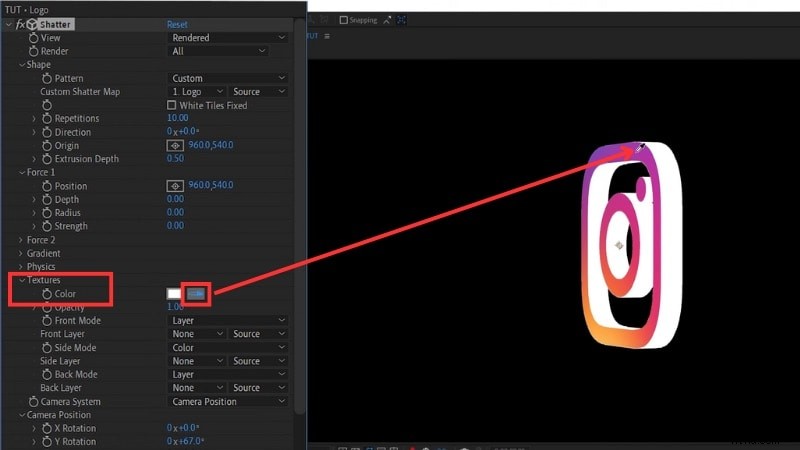Click the Origin point crosshair button
The width and height of the screenshot is (800, 450).
[x=175, y=145]
